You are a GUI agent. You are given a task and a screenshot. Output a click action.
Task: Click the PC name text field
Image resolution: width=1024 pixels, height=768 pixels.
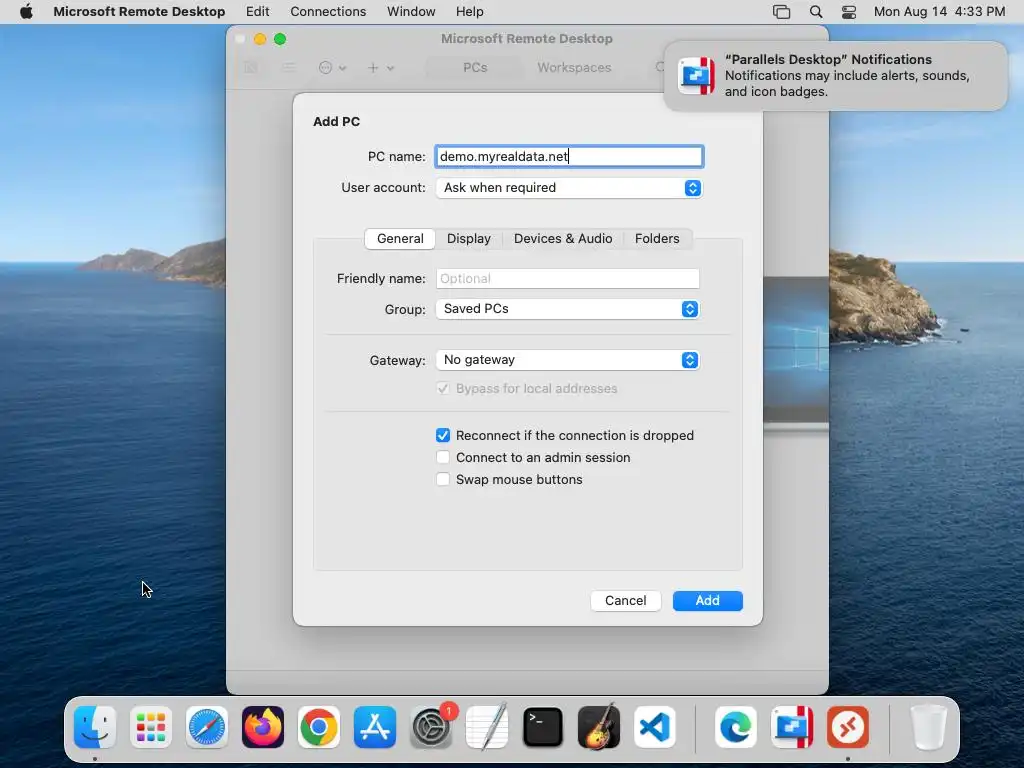tap(569, 157)
